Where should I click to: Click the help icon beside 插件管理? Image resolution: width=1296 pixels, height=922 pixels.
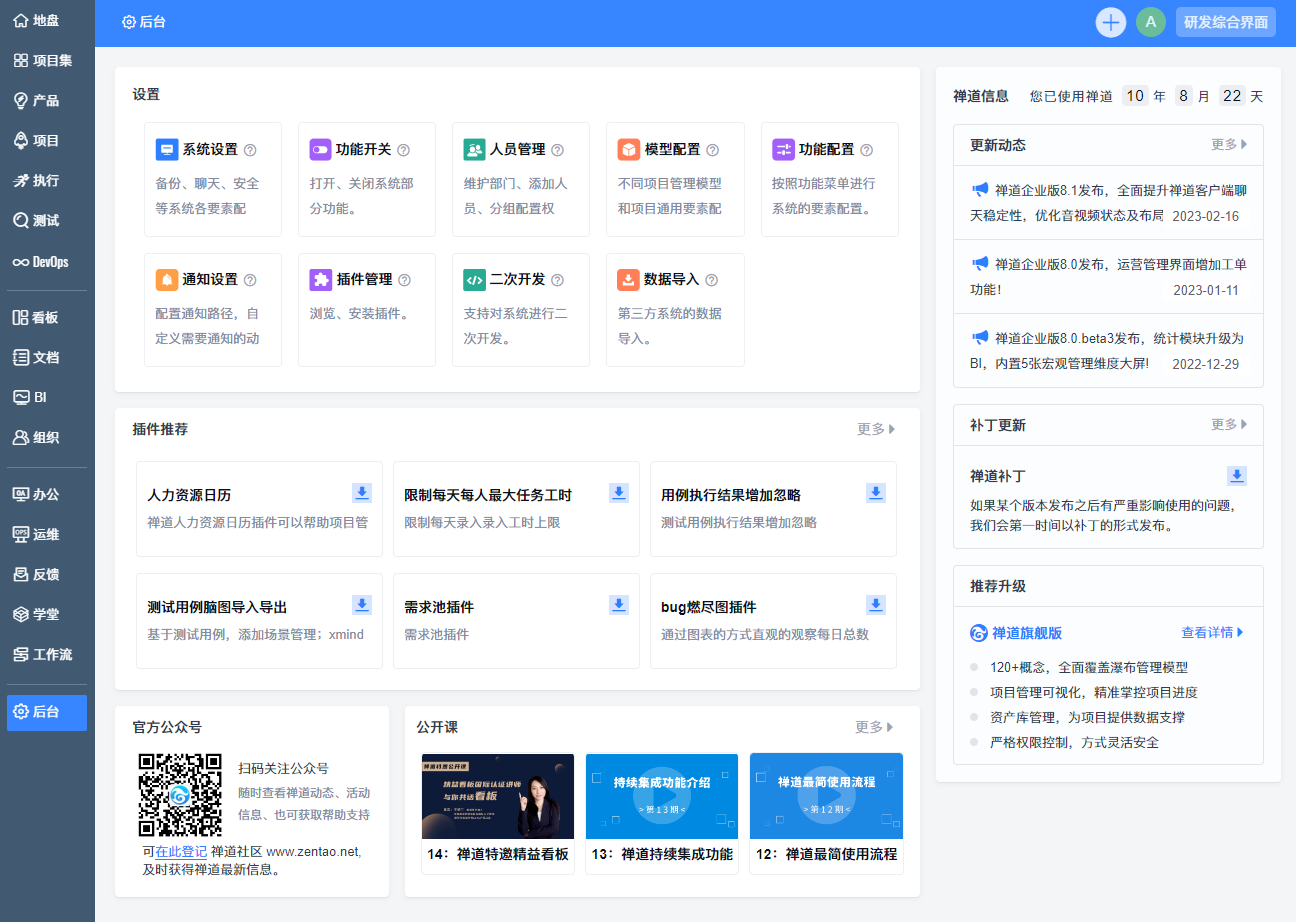(x=404, y=280)
